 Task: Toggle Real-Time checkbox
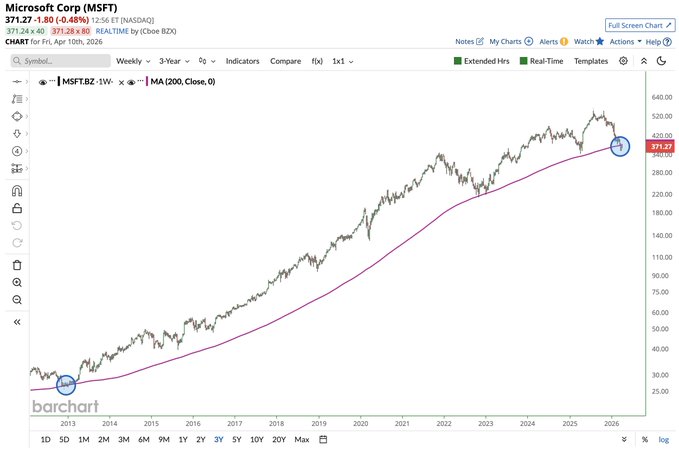pos(541,61)
